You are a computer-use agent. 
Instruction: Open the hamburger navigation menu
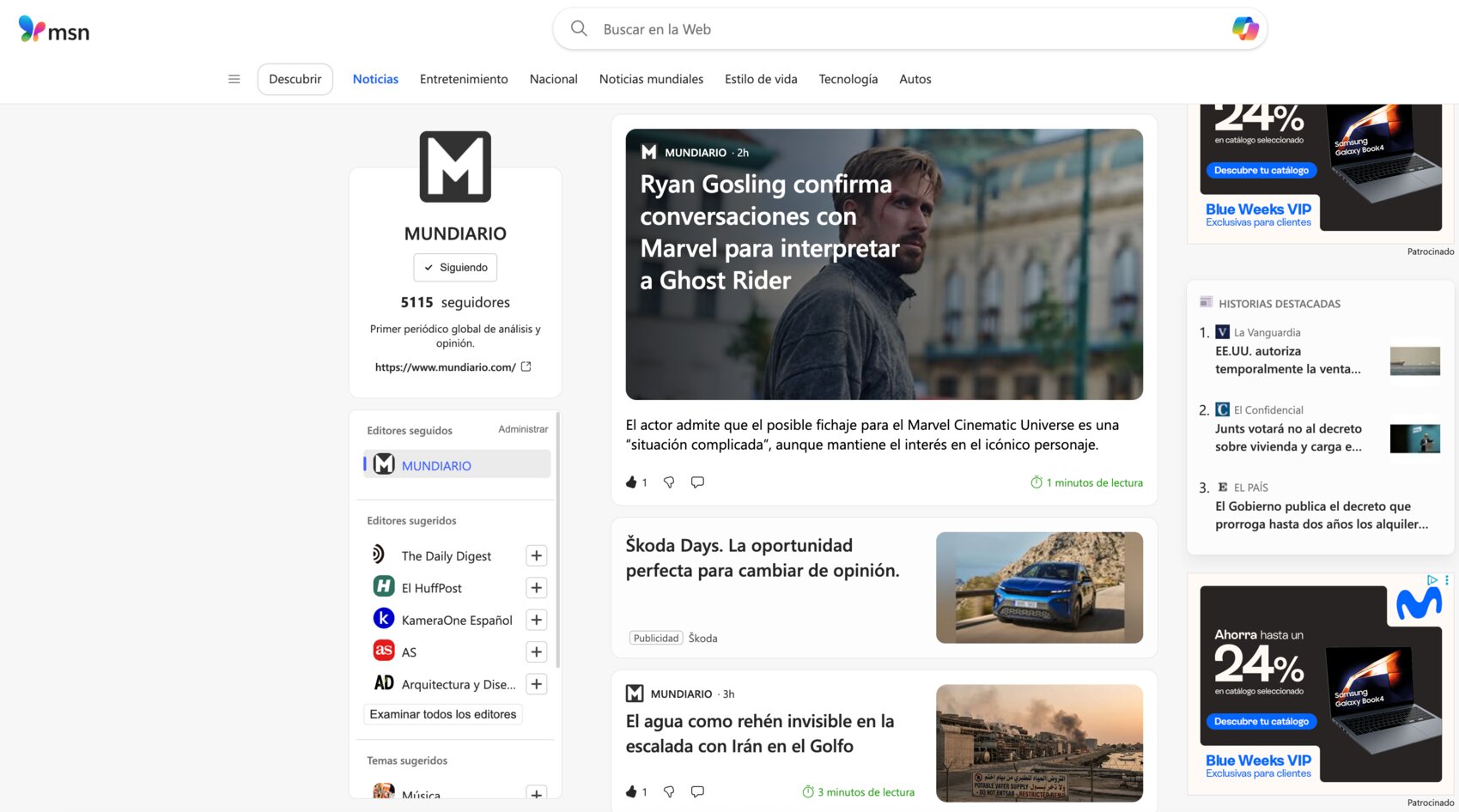click(x=234, y=79)
